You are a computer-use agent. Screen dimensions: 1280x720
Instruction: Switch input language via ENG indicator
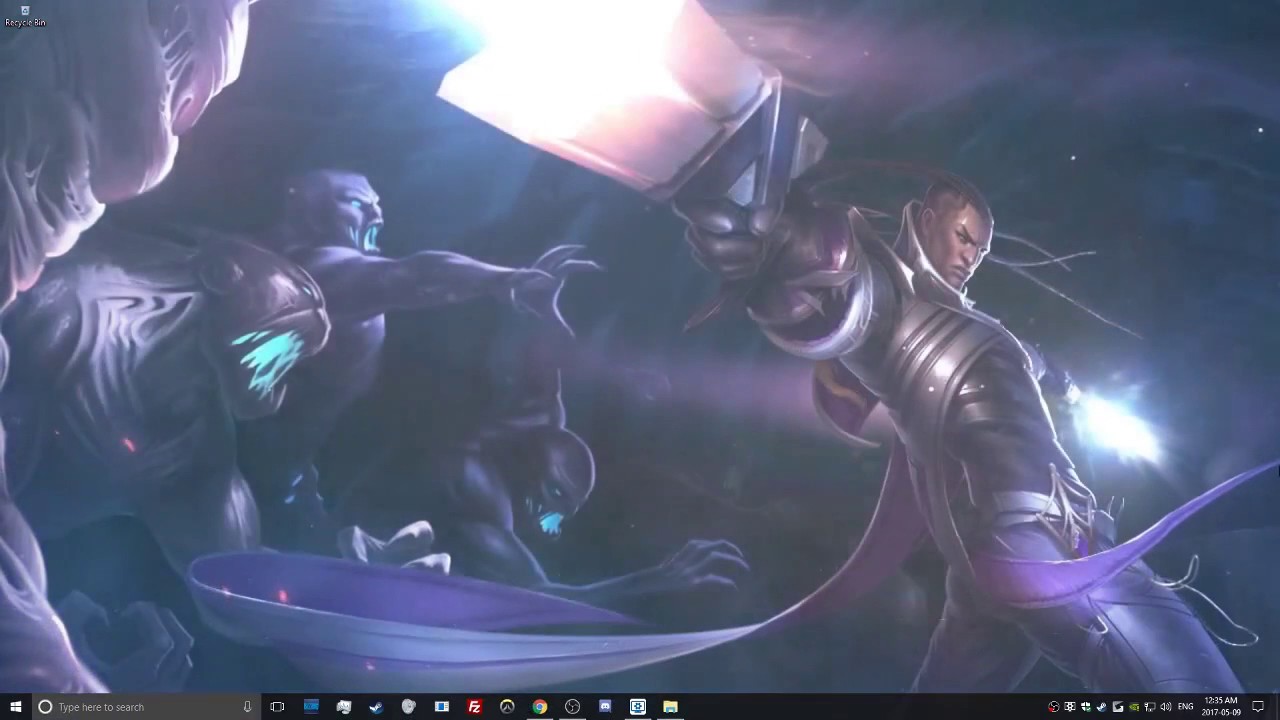pos(1186,707)
